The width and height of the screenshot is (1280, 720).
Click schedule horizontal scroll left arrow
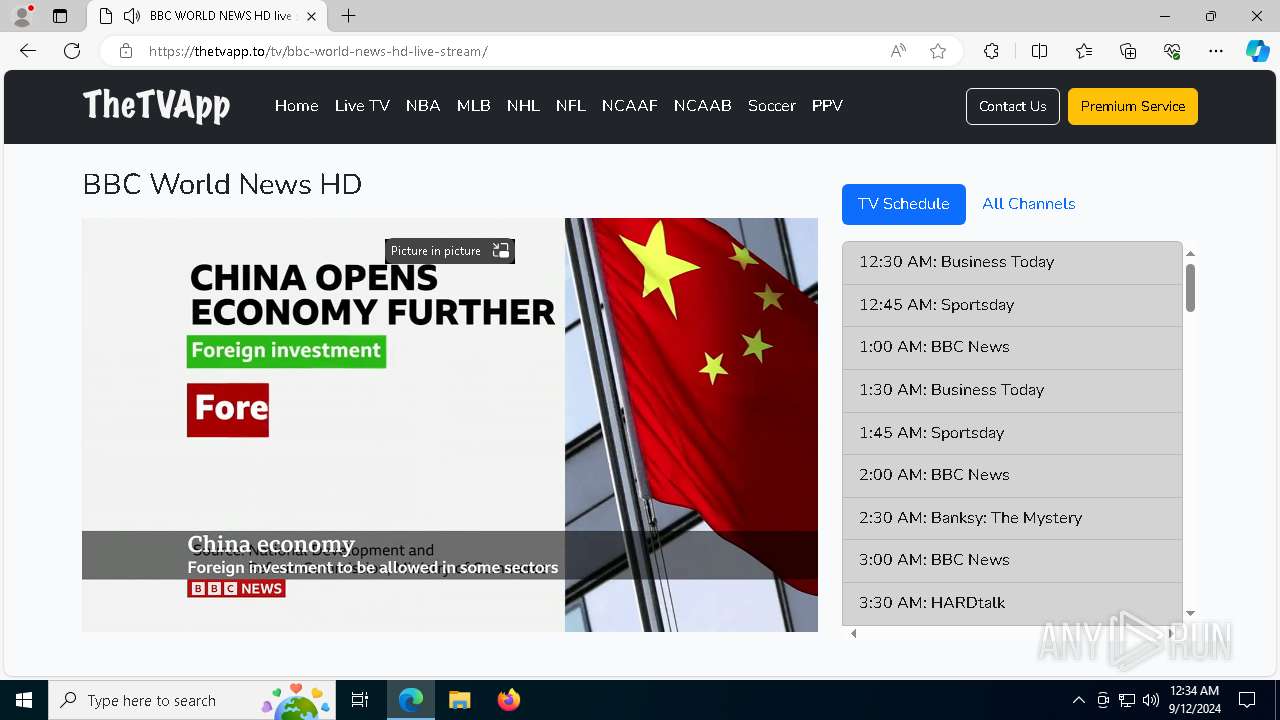[853, 633]
